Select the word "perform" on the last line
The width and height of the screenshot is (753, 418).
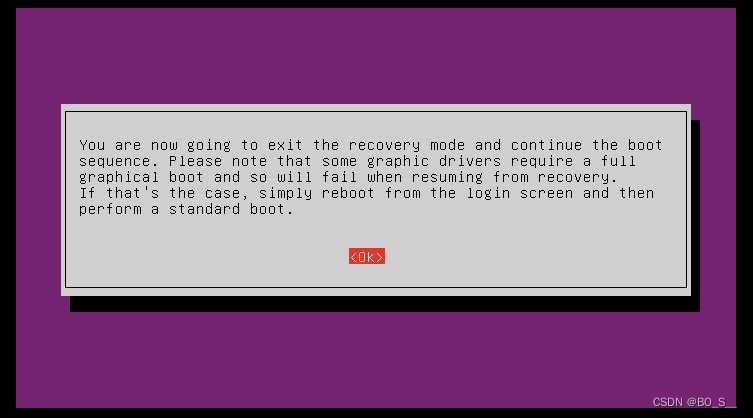pyautogui.click(x=110, y=209)
